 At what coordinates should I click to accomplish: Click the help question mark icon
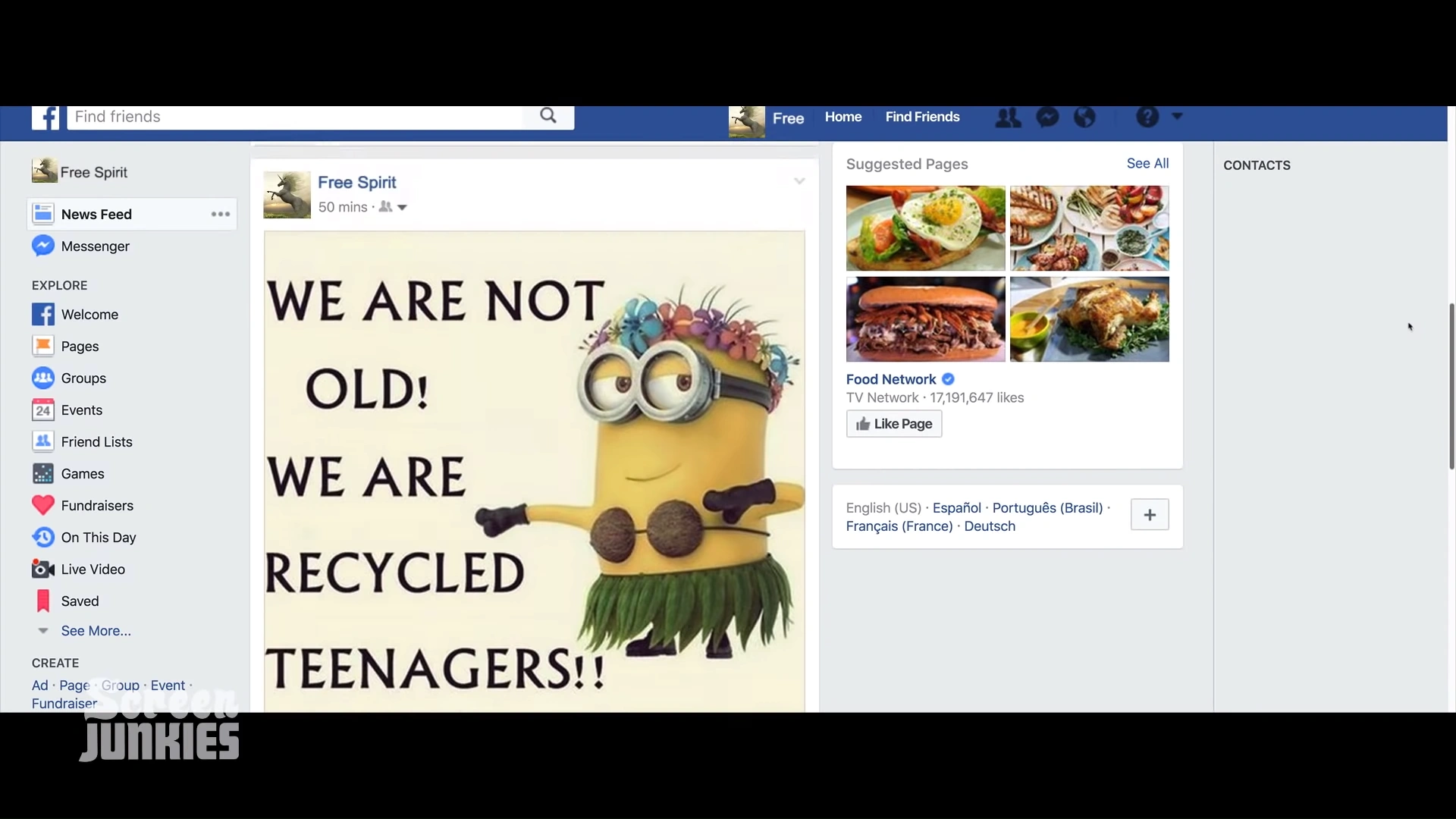point(1147,117)
